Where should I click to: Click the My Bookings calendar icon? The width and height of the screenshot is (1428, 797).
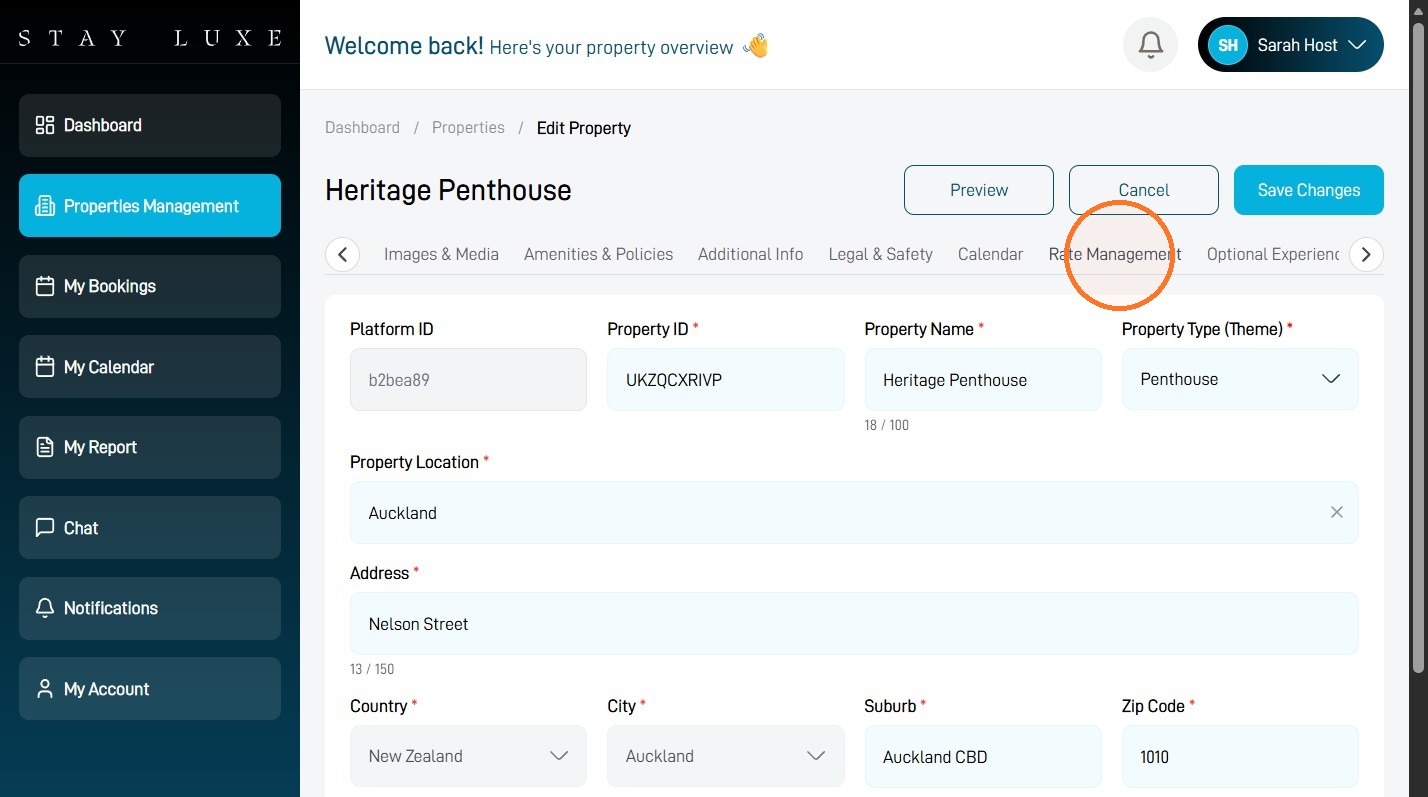click(45, 286)
